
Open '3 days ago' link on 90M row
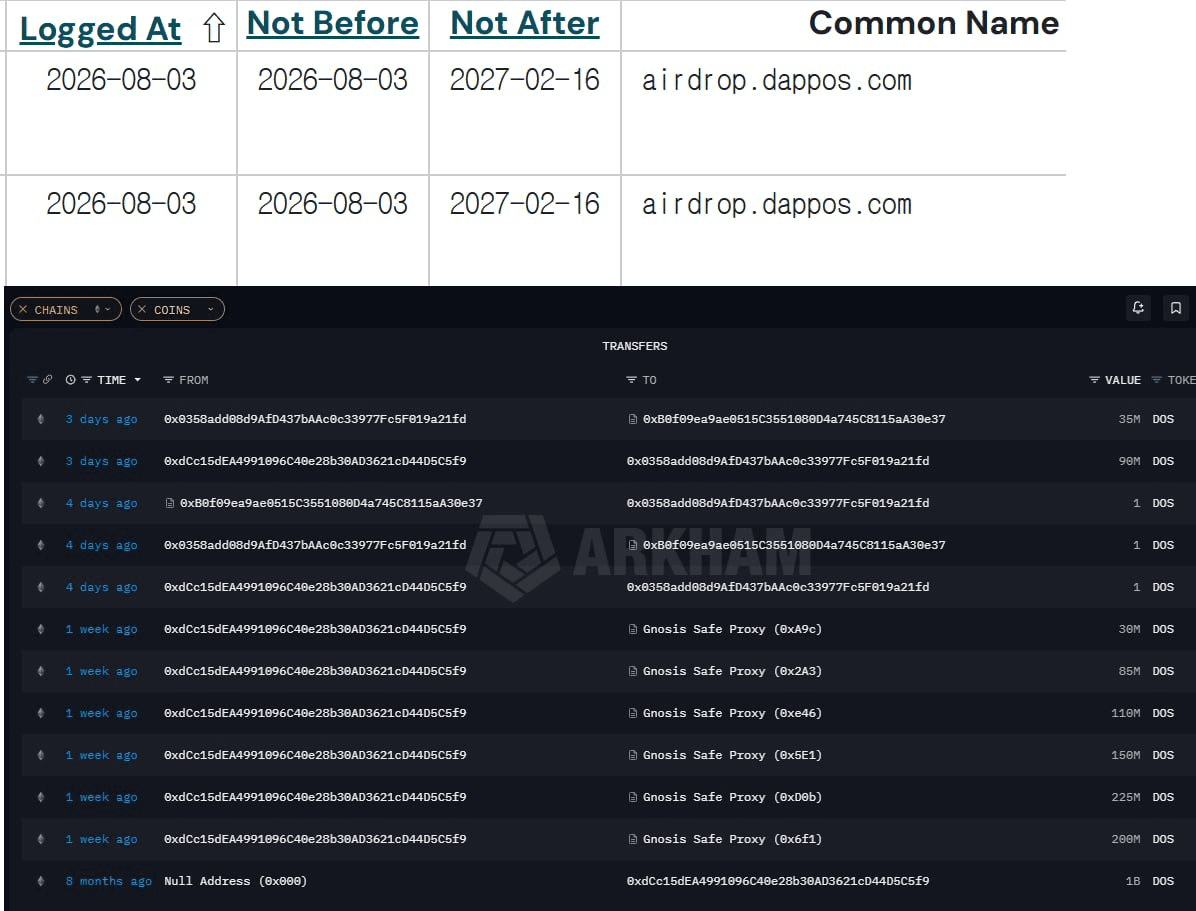(x=101, y=461)
